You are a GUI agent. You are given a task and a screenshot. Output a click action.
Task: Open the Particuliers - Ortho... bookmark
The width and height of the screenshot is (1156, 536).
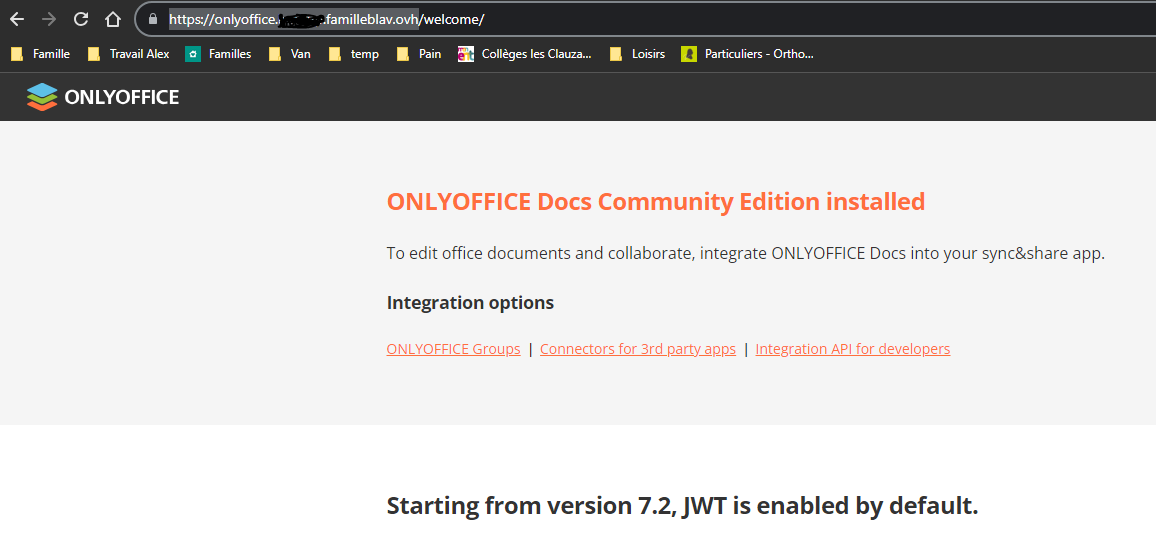pyautogui.click(x=748, y=54)
